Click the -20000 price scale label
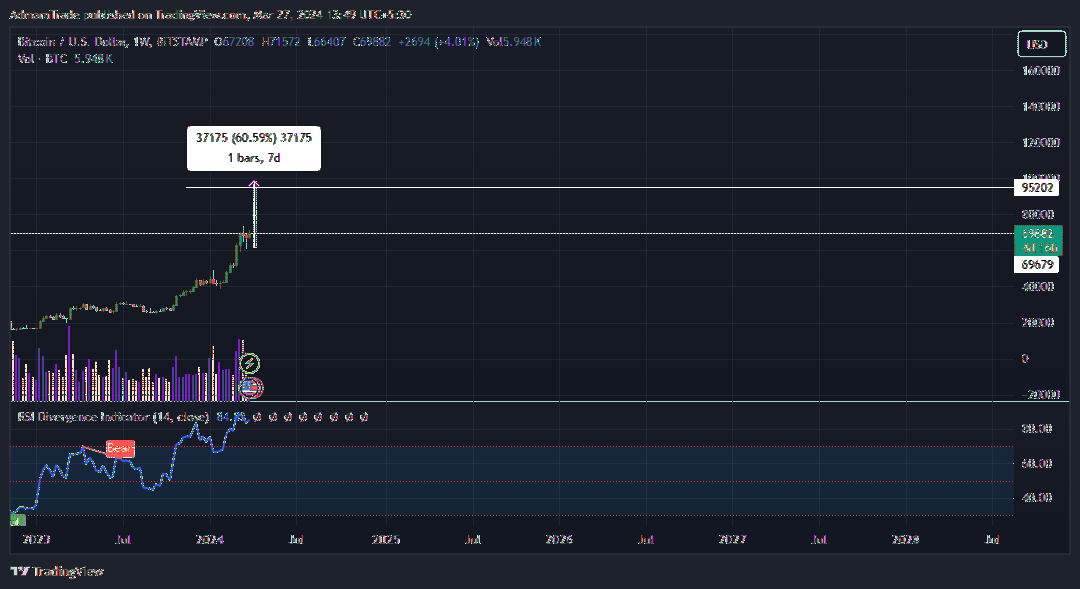This screenshot has height=589, width=1080. tap(1041, 395)
